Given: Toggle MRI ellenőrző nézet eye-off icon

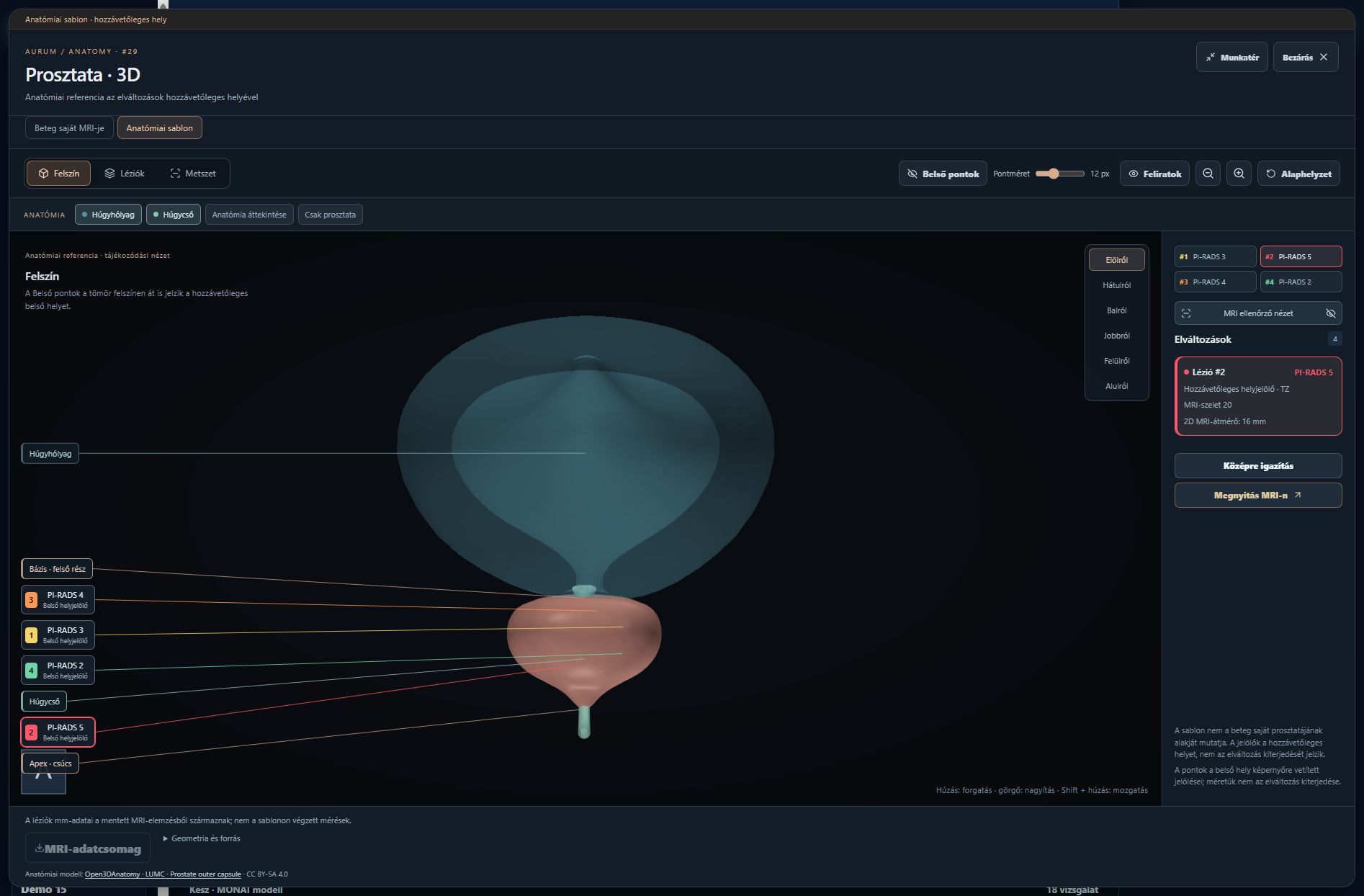Looking at the screenshot, I should [x=1330, y=313].
